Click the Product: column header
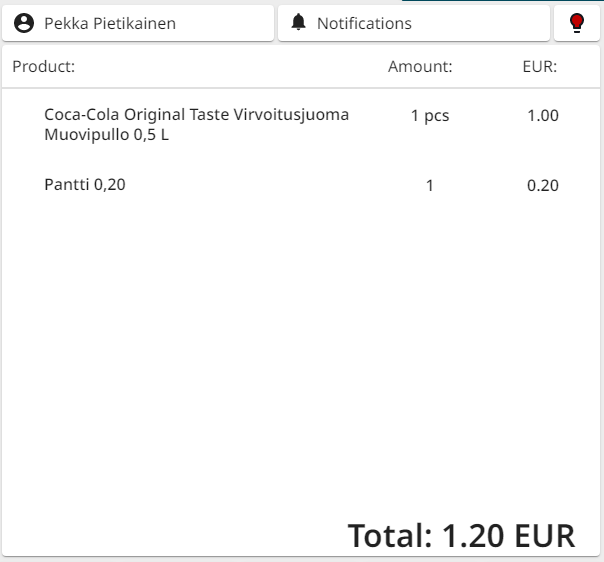Viewport: 604px width, 562px height. coord(44,67)
